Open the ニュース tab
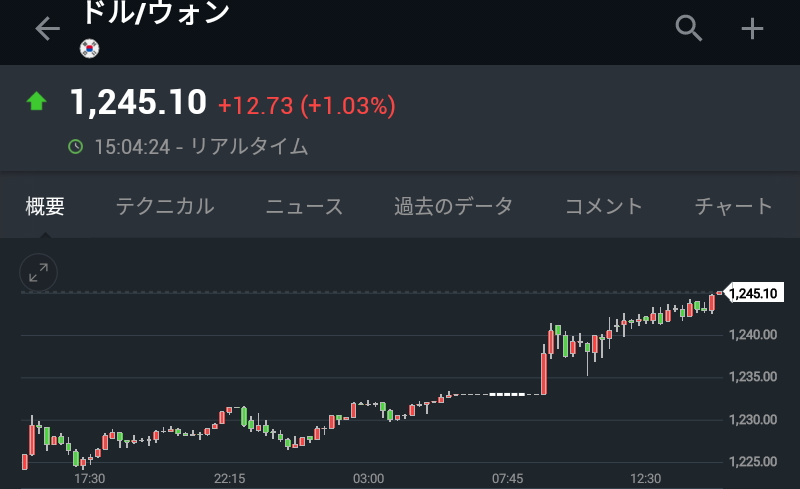Image resolution: width=800 pixels, height=489 pixels. pyautogui.click(x=304, y=207)
